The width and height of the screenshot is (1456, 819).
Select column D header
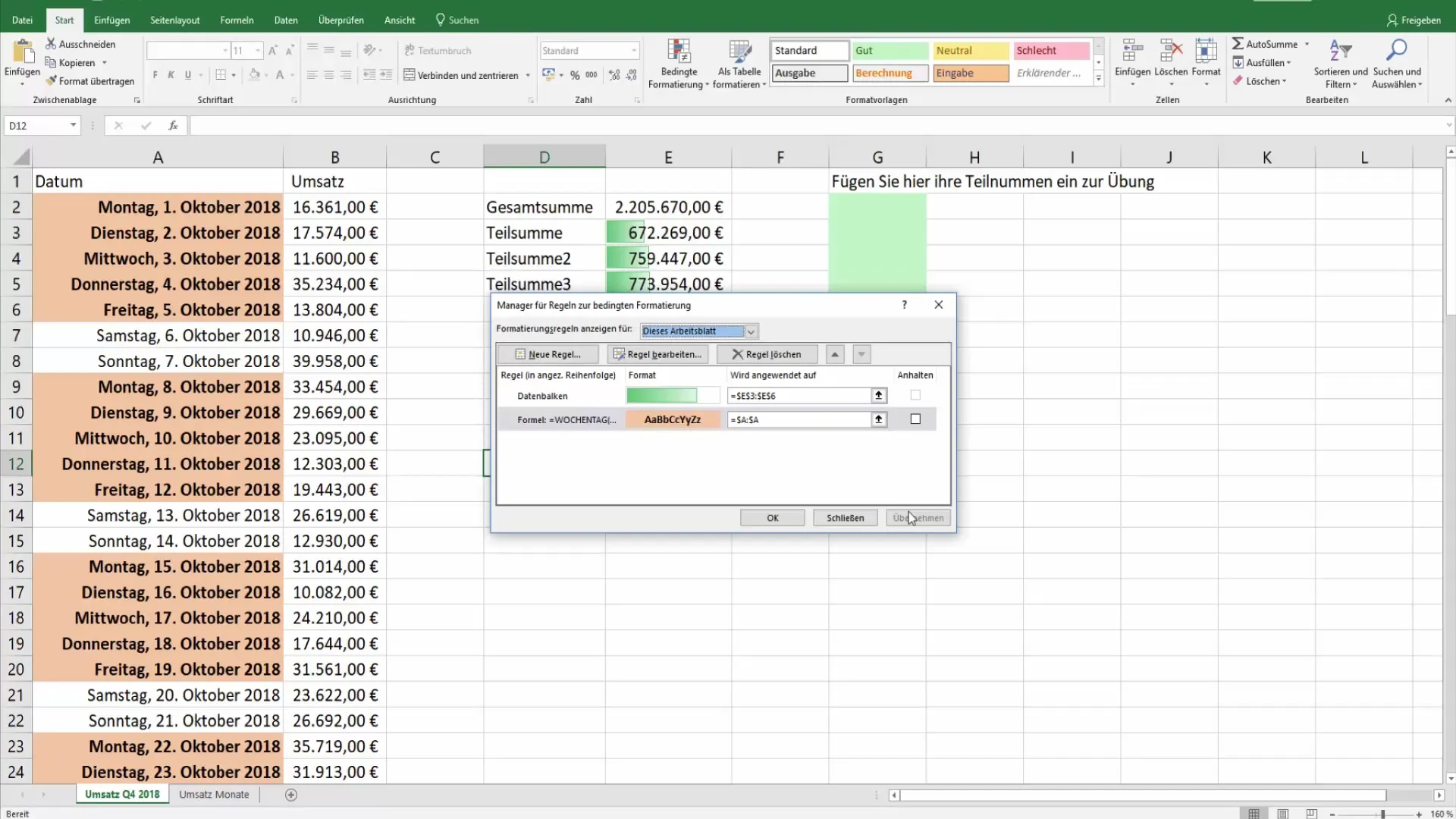[x=544, y=157]
